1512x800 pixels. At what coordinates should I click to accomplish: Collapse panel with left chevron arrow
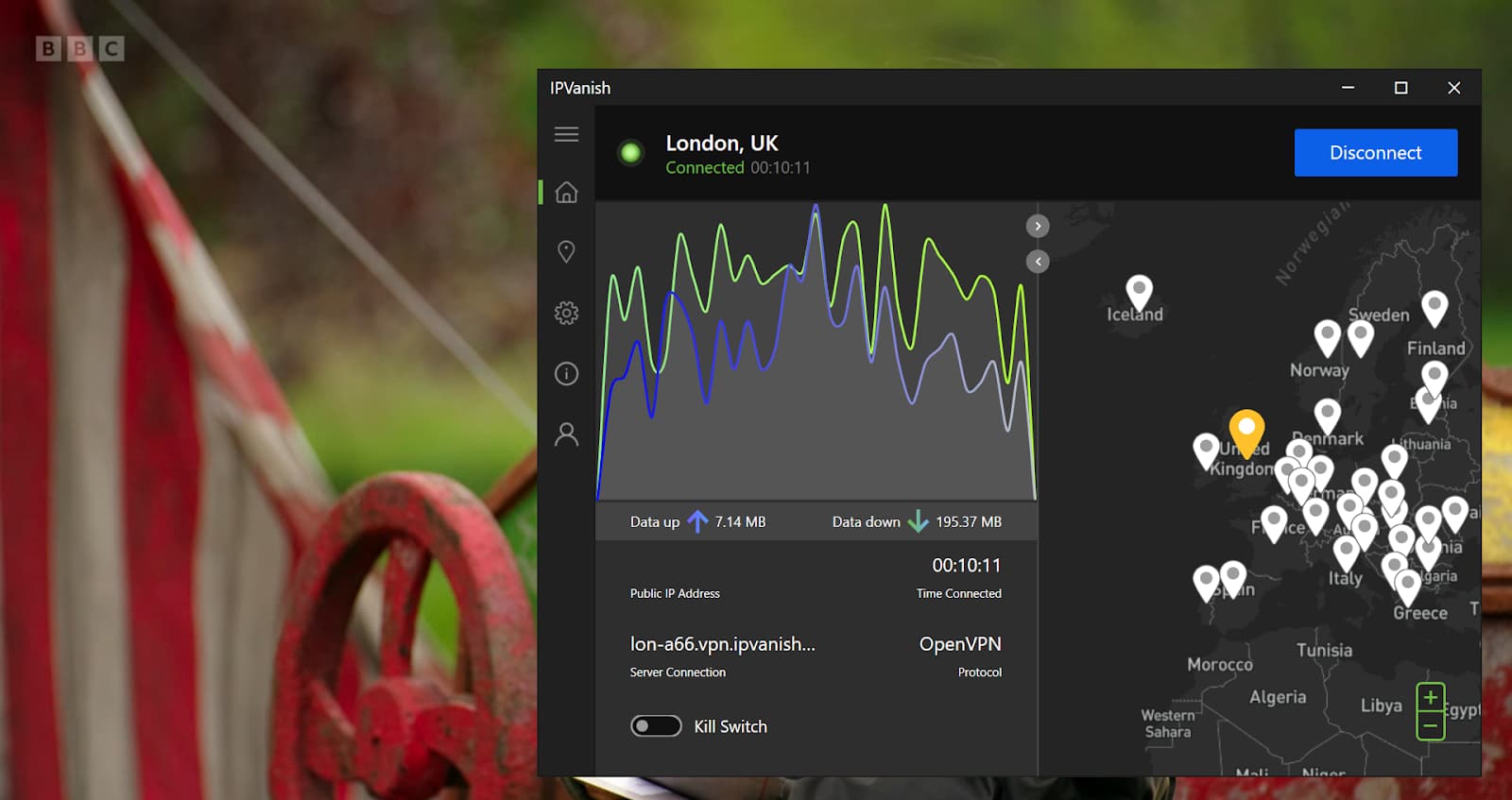[x=1038, y=262]
